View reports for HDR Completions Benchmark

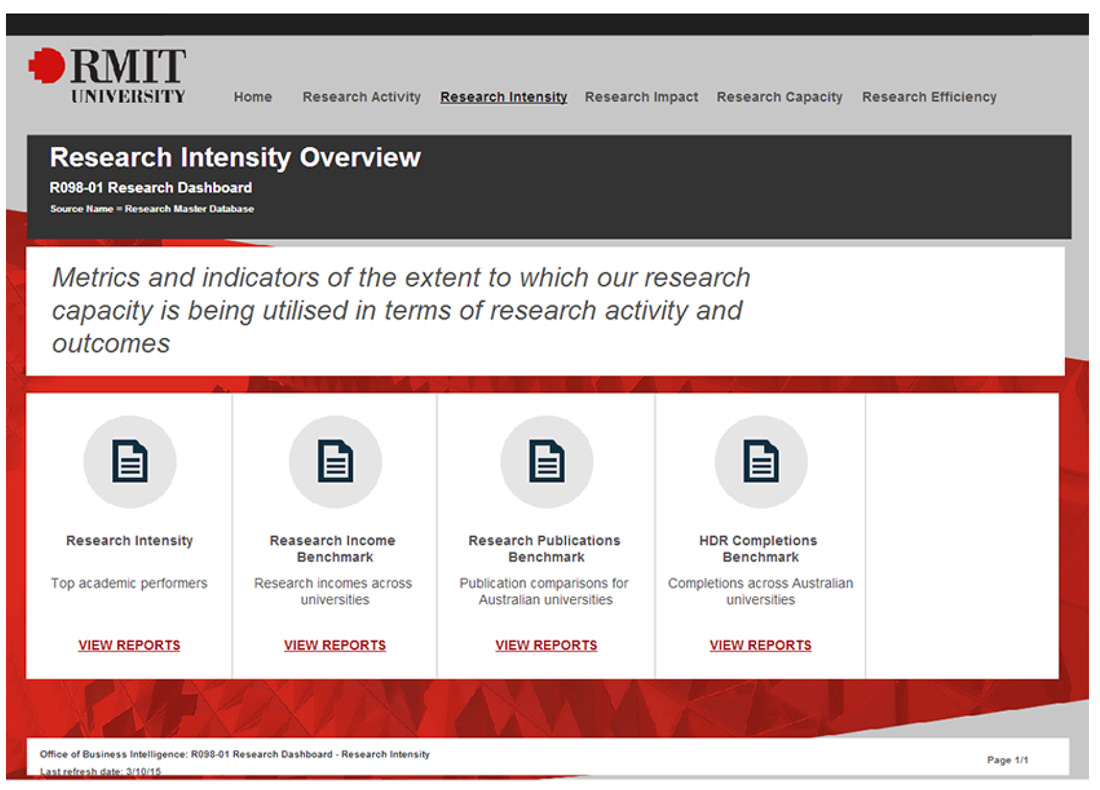point(760,645)
